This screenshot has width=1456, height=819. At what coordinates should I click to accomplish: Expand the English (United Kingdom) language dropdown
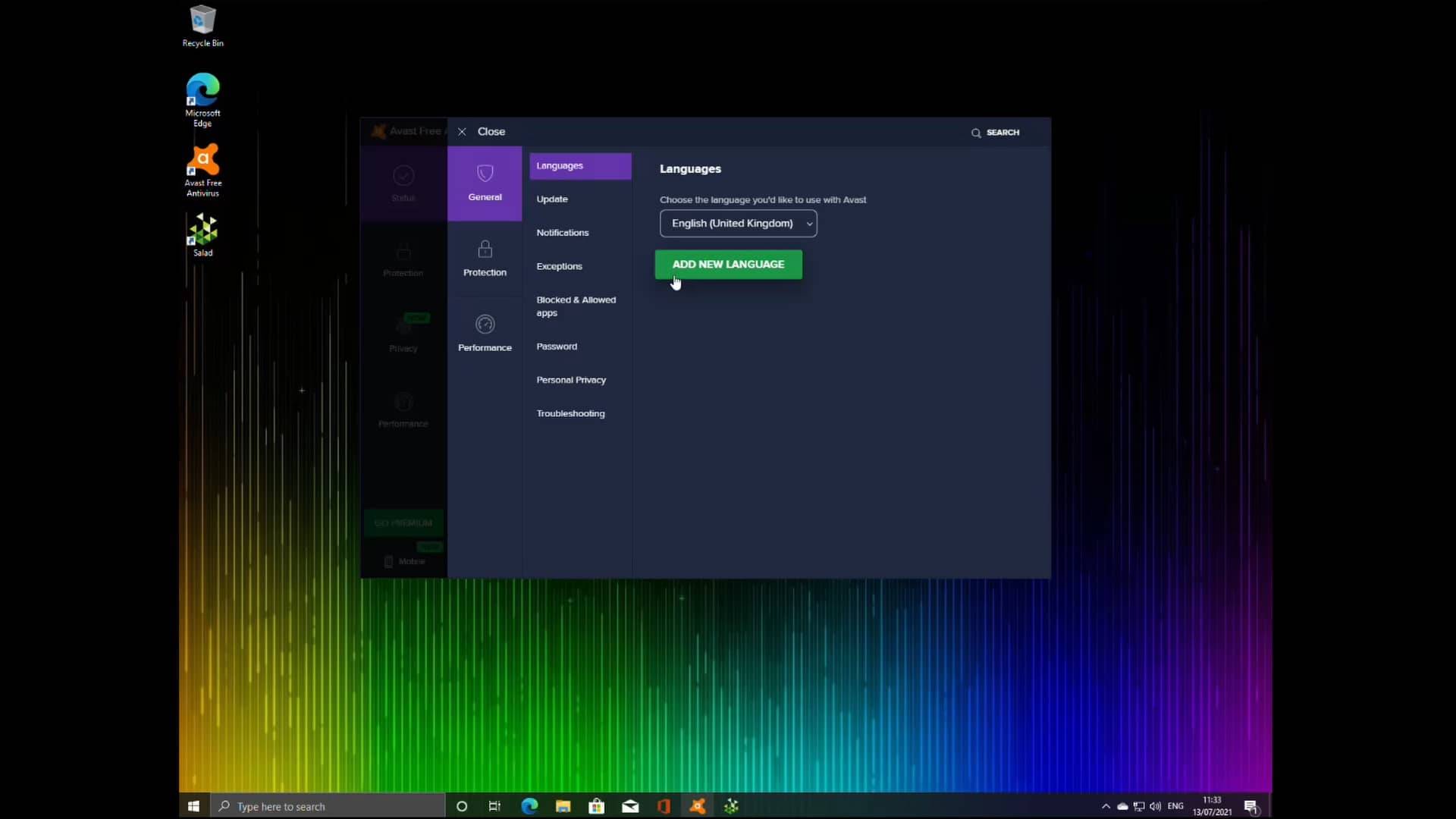tap(738, 224)
